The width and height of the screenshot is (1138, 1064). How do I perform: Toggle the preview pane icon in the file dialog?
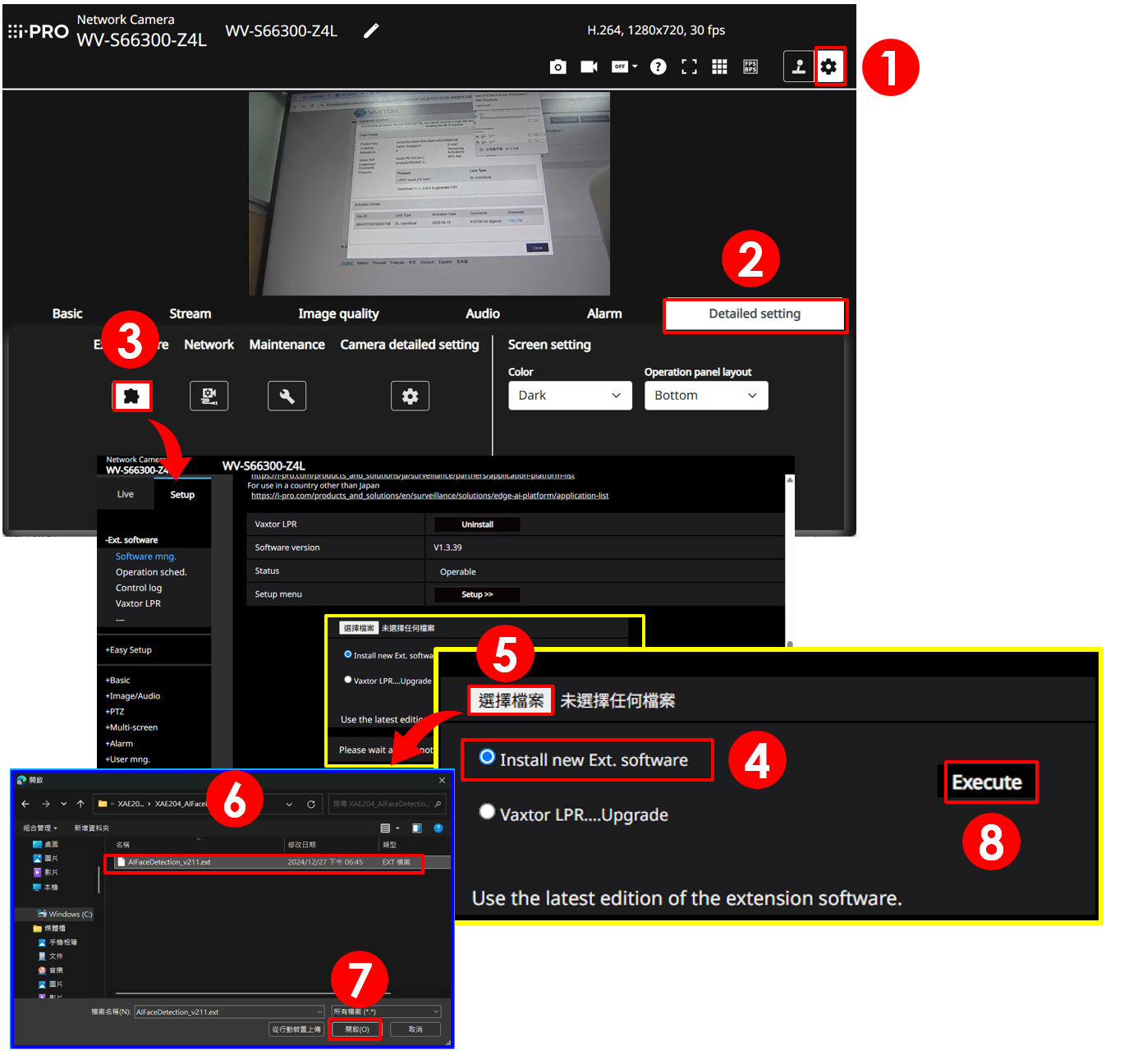click(416, 828)
